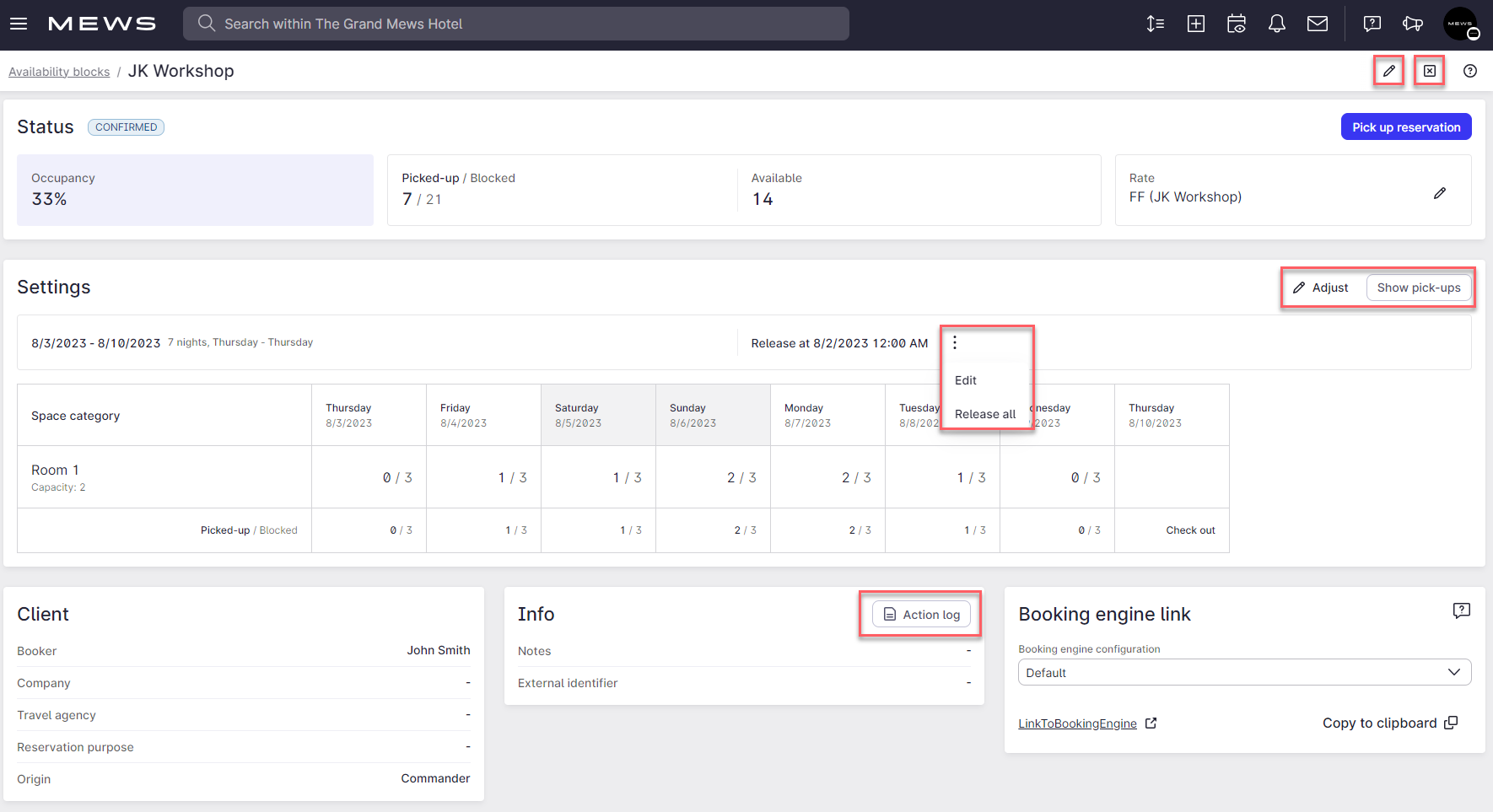Screen dimensions: 1493x812
Task: Select Release all in the context menu
Action: (985, 414)
